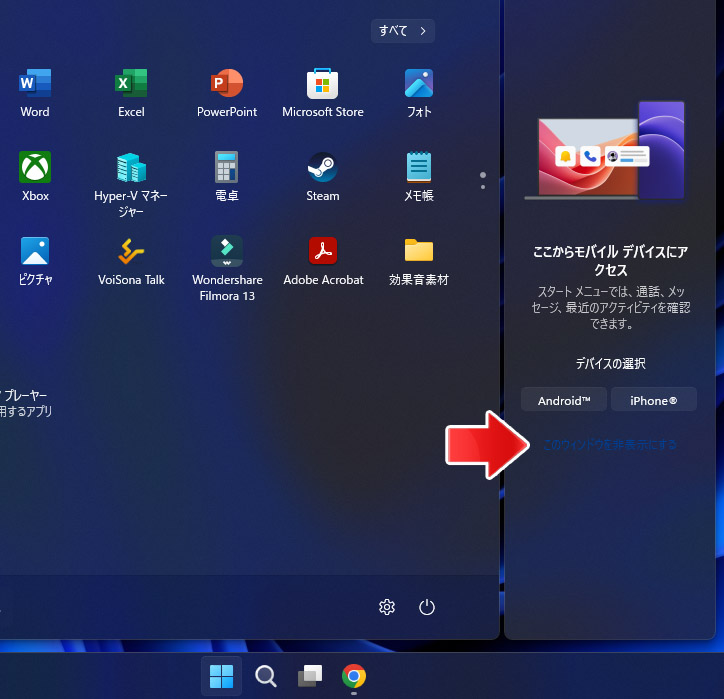The image size is (724, 699).
Task: Click the Windows Start button on taskbar
Action: [x=222, y=676]
